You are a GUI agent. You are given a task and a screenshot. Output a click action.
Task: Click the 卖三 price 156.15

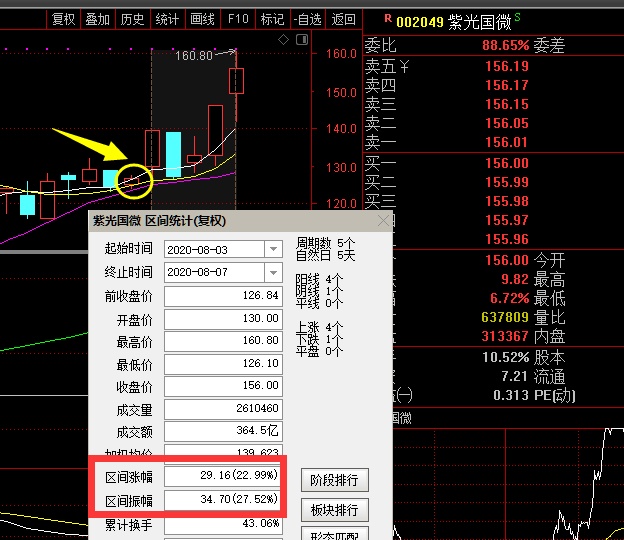coord(507,104)
